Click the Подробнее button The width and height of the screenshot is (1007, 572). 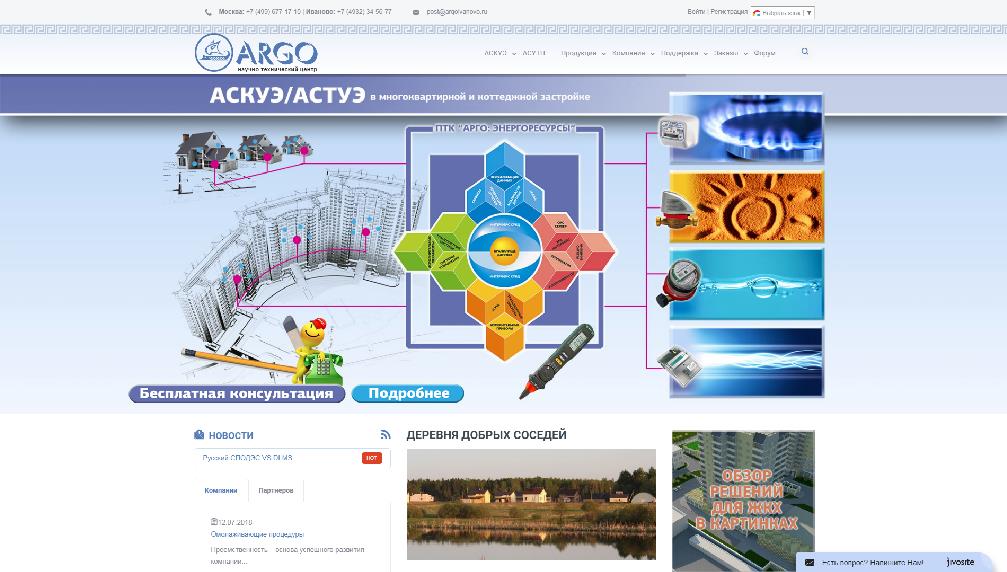point(408,394)
